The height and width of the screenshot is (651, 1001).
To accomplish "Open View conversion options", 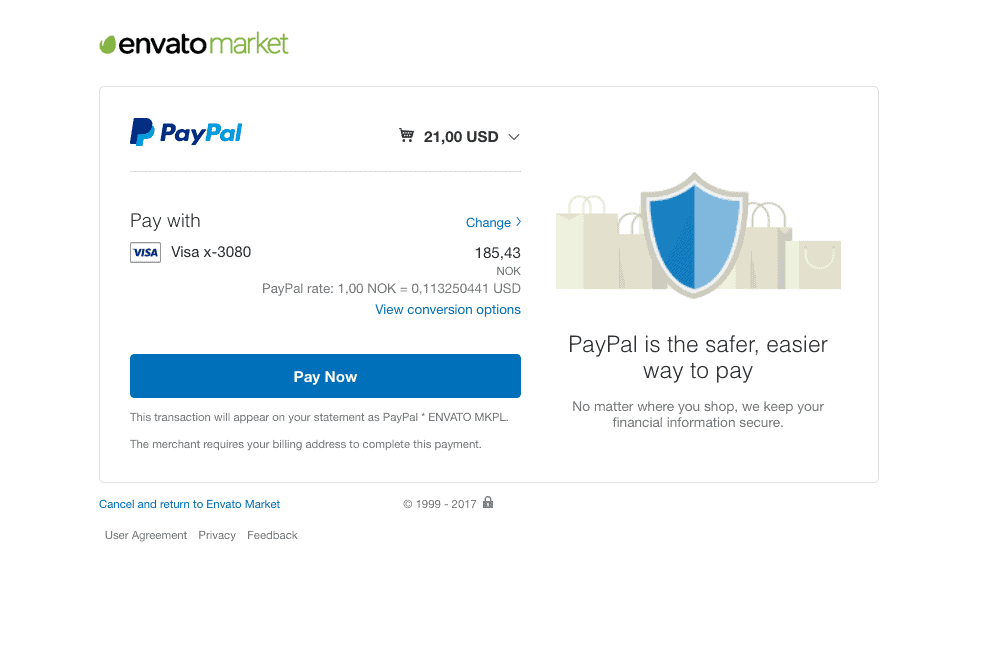I will pos(448,310).
